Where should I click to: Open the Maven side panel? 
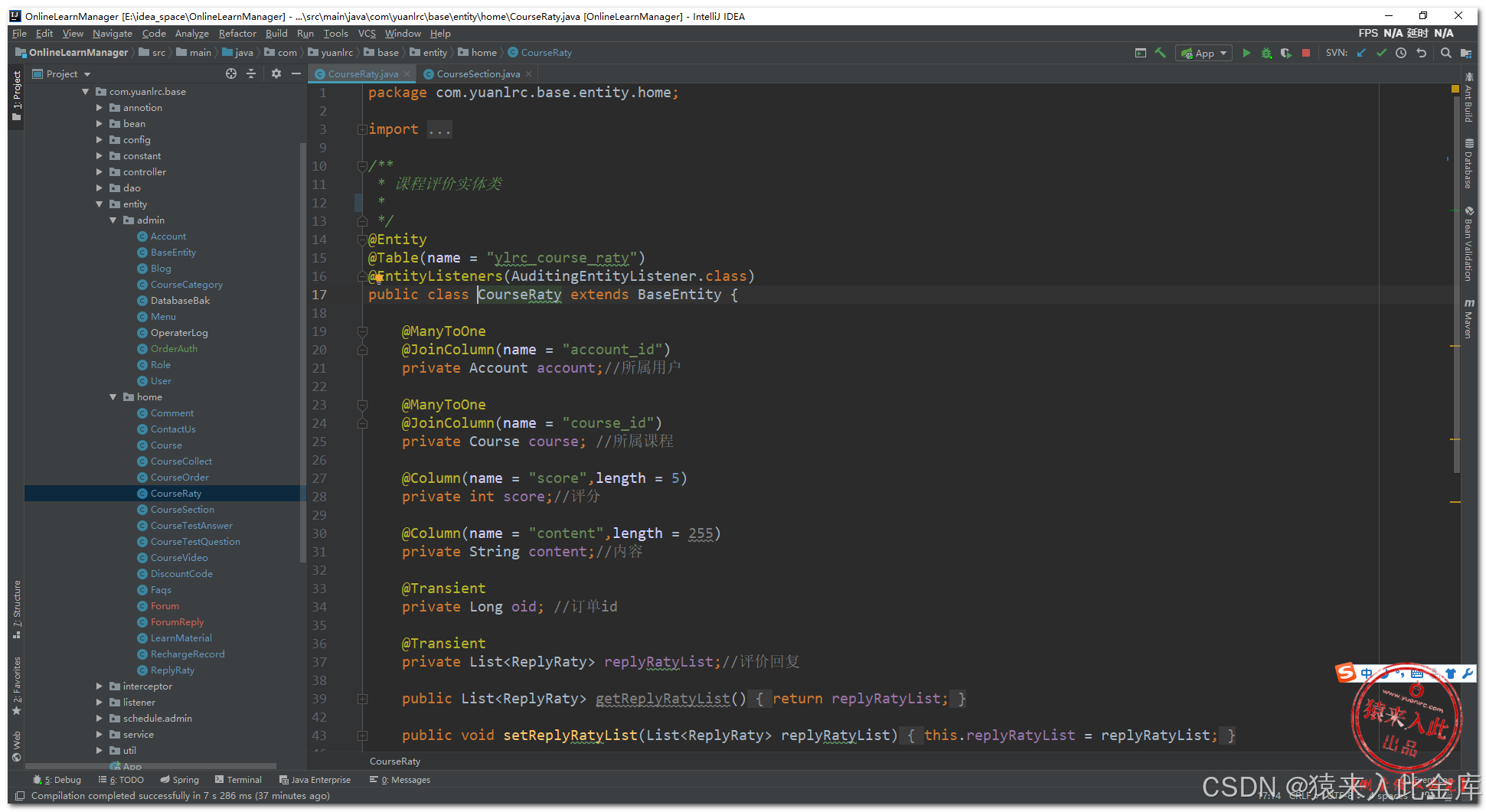coord(1468,318)
